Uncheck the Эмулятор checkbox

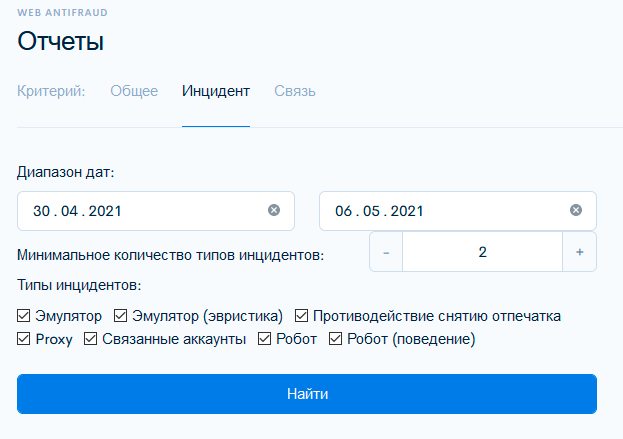click(x=24, y=316)
